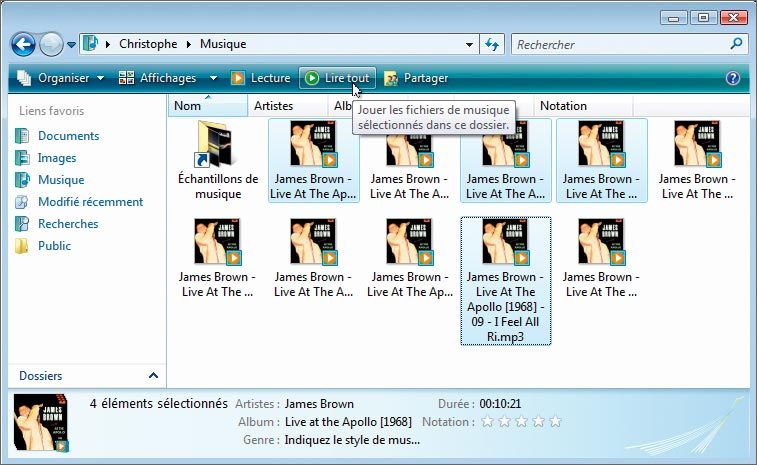This screenshot has width=757, height=465.
Task: Click Lecture in the toolbar
Action: [261, 78]
